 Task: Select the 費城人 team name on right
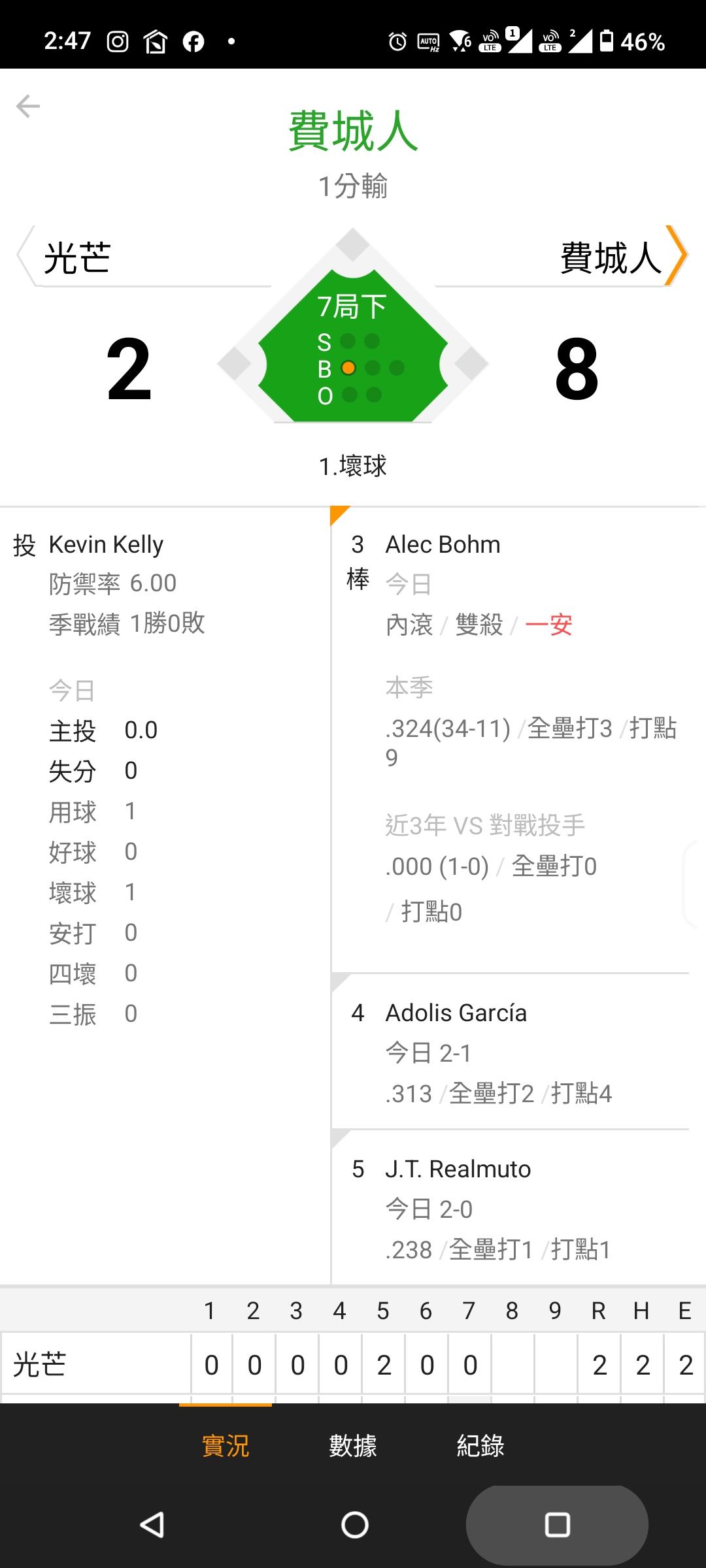[x=611, y=257]
